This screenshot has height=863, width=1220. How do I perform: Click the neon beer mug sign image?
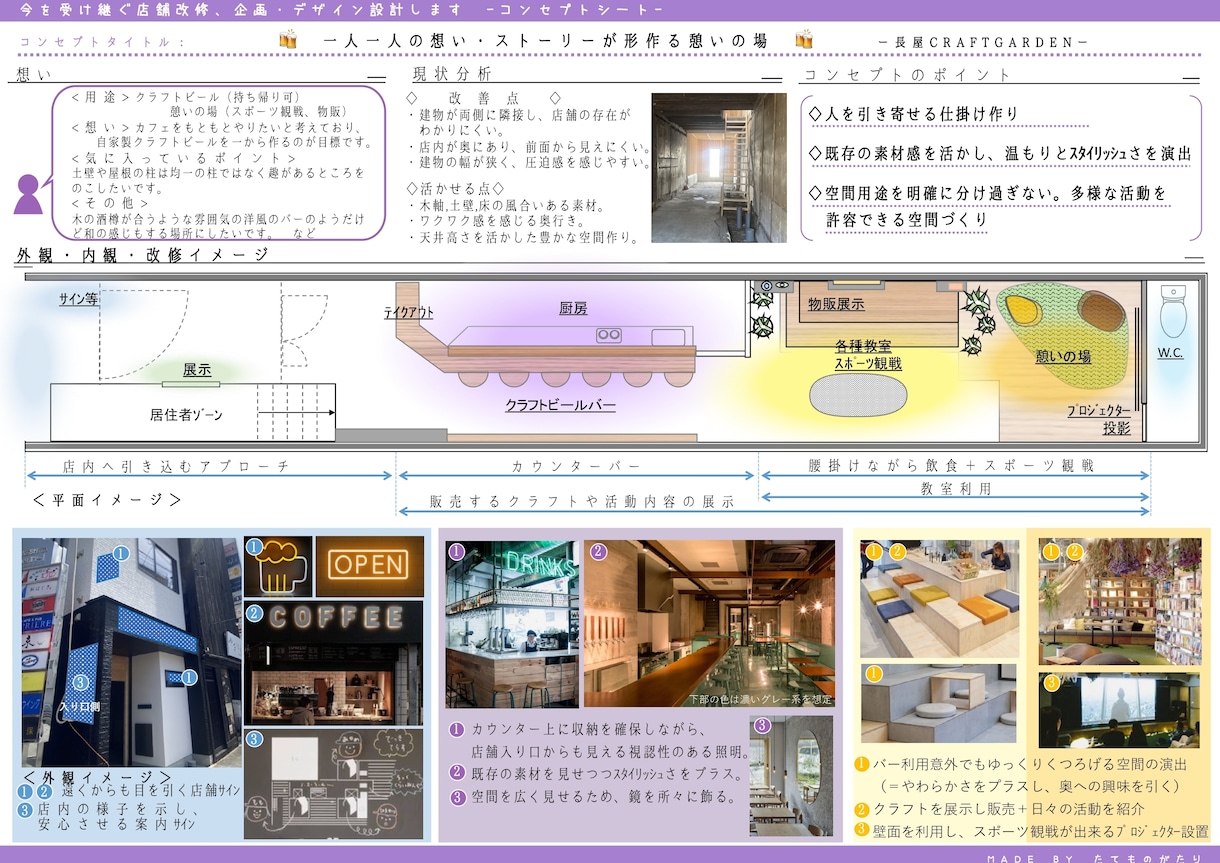278,567
